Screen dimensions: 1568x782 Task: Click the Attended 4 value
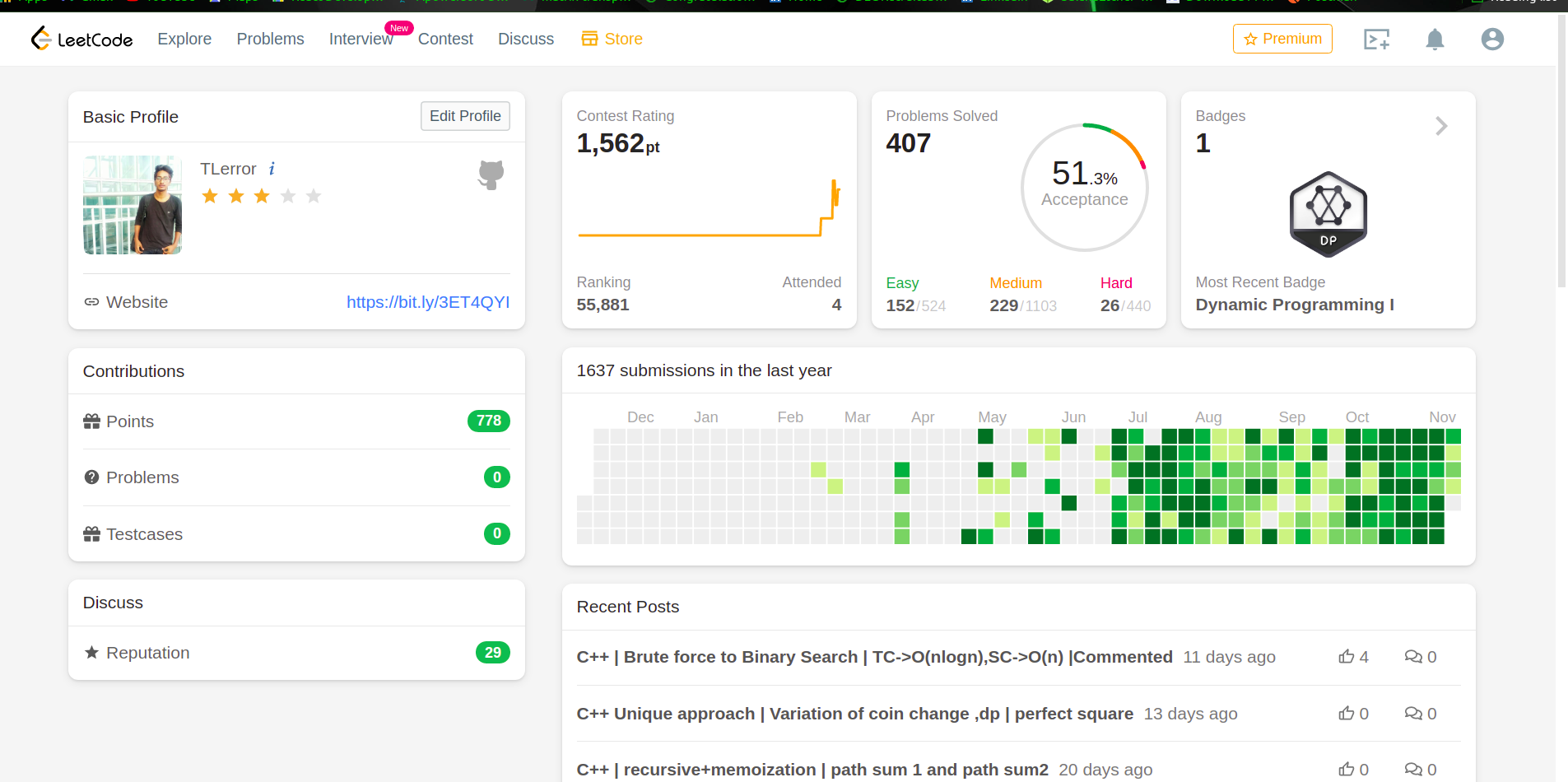coord(836,305)
